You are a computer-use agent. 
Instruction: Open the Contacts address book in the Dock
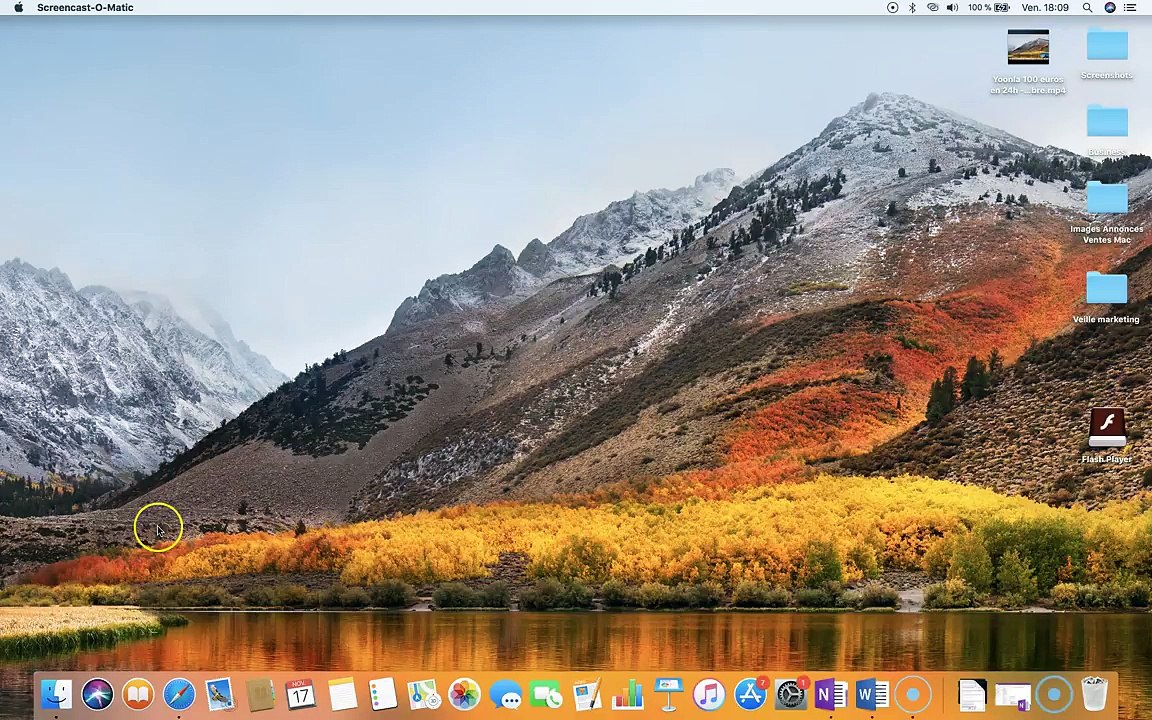pyautogui.click(x=260, y=694)
